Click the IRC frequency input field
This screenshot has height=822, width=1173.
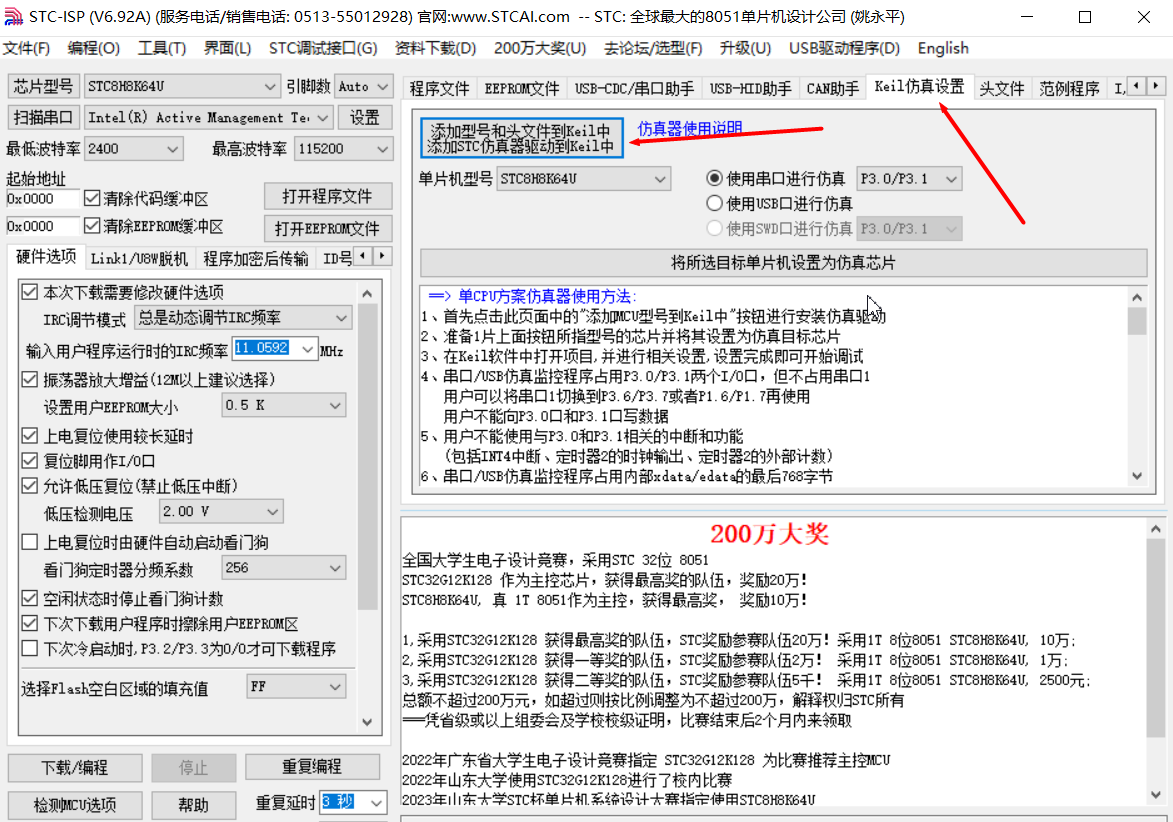[x=263, y=349]
